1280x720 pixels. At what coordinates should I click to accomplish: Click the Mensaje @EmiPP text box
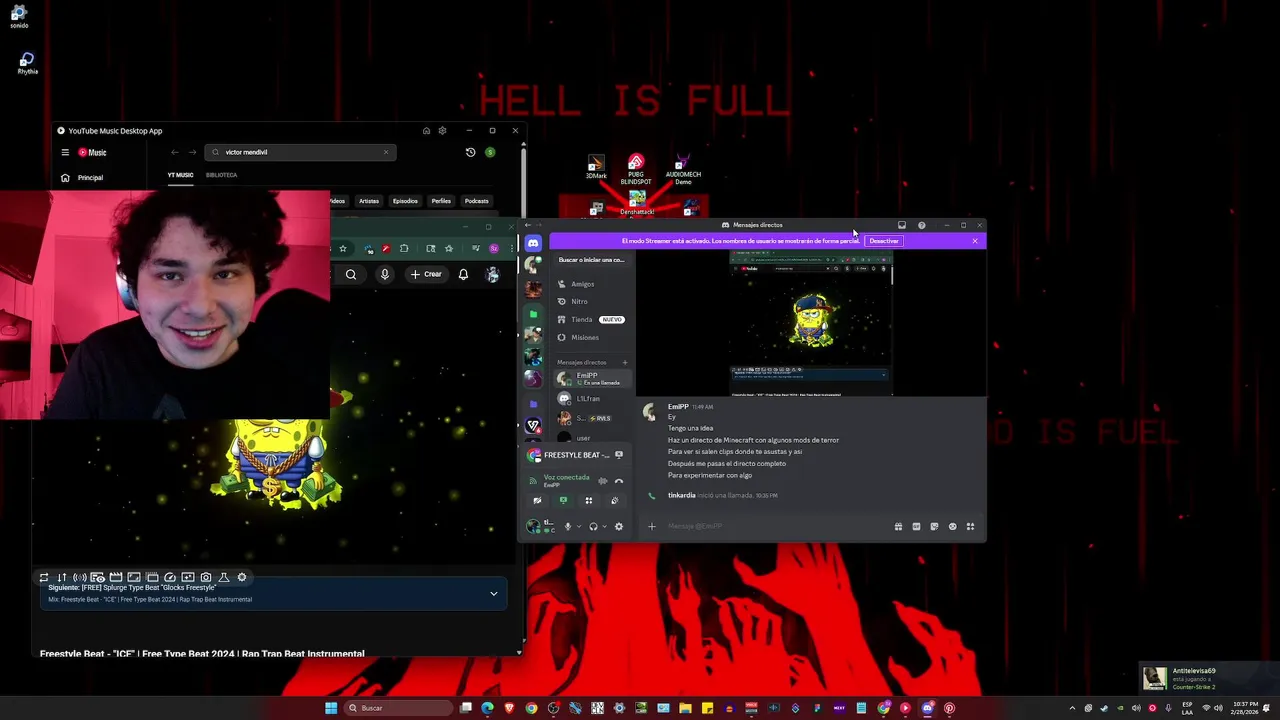(x=775, y=526)
